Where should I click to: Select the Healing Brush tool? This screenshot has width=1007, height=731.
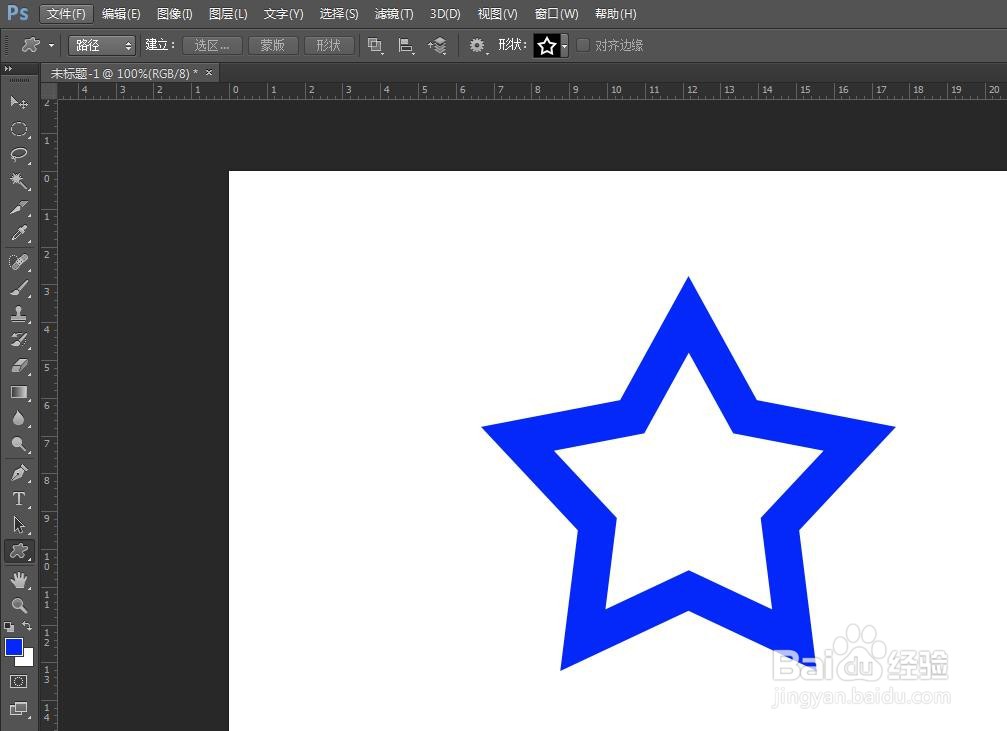click(x=19, y=262)
